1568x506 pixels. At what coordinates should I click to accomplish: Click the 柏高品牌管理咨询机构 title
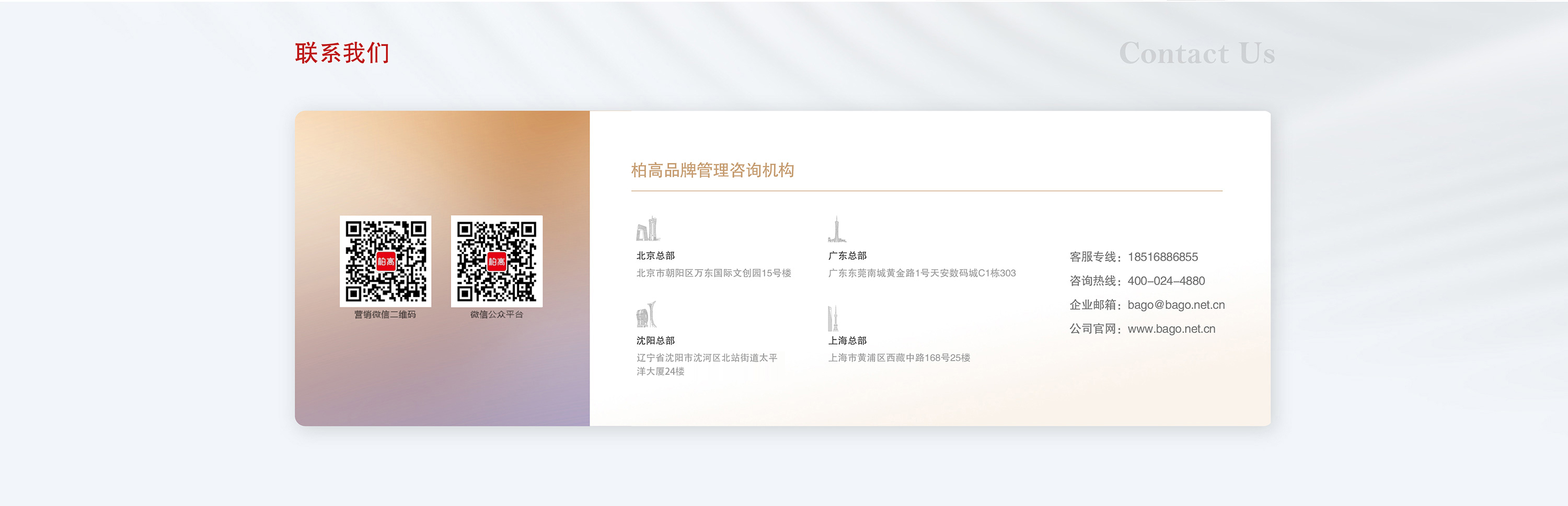713,170
